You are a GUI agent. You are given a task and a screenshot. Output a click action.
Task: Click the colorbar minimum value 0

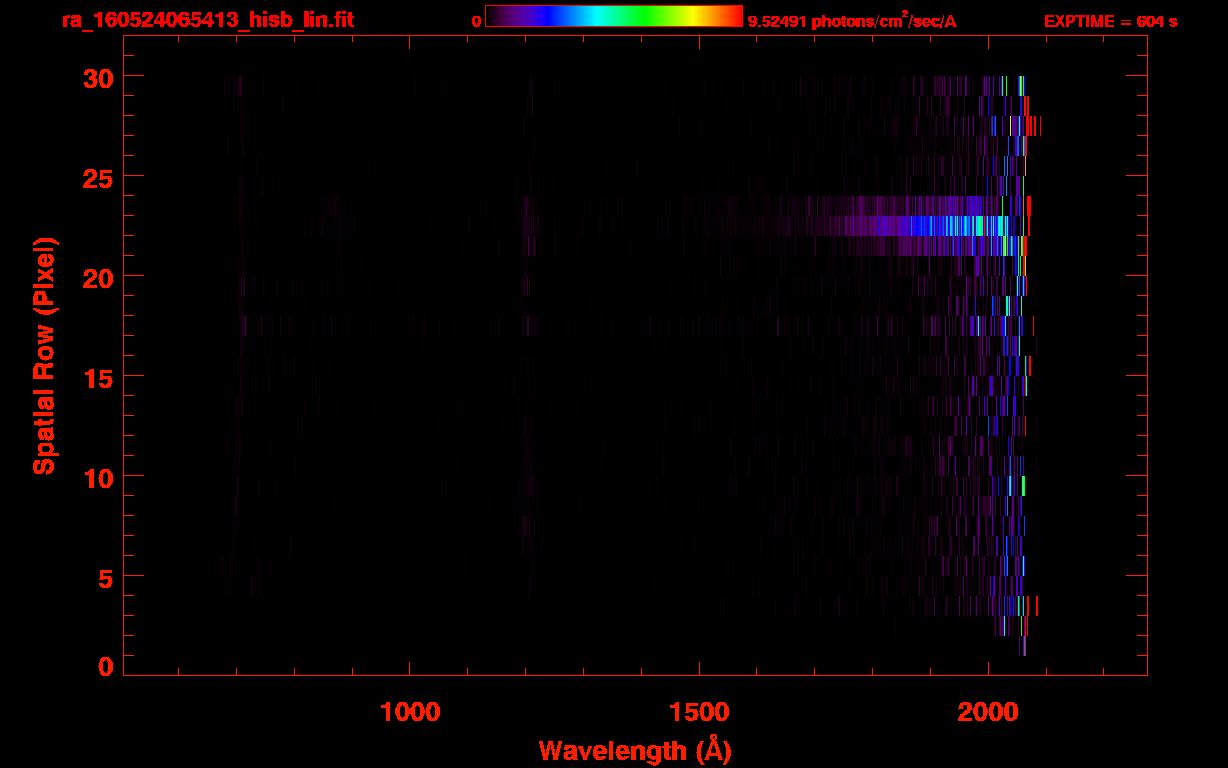click(x=476, y=21)
